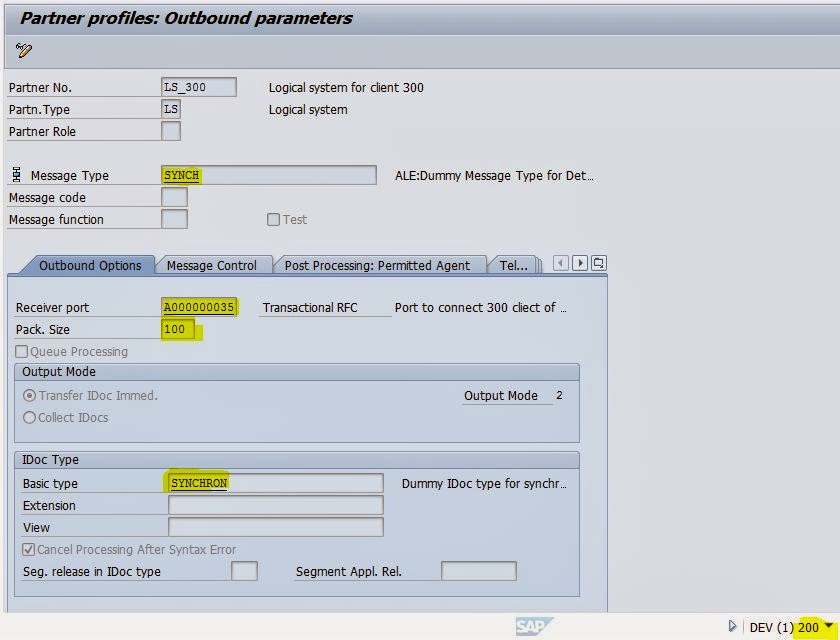Viewport: 840px width, 640px height.
Task: Click the IDoc Type group header
Action: tap(297, 460)
